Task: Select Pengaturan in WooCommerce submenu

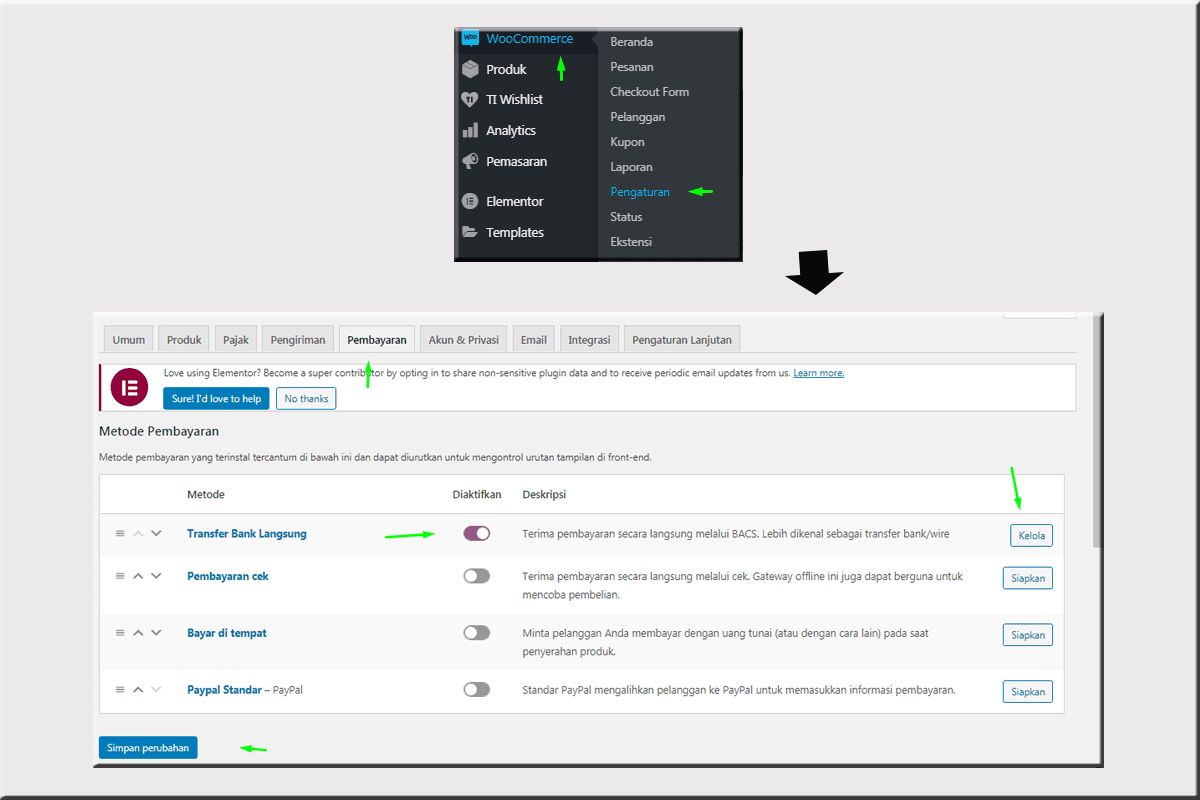Action: [x=640, y=192]
